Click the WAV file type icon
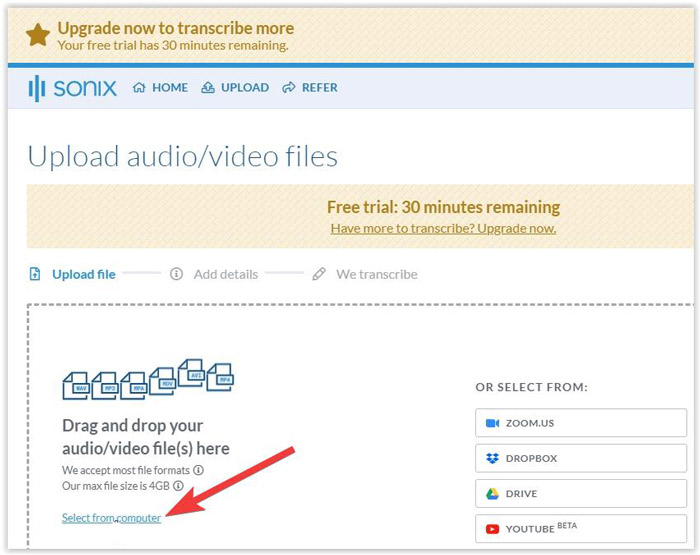This screenshot has height=555, width=700. coord(76,386)
